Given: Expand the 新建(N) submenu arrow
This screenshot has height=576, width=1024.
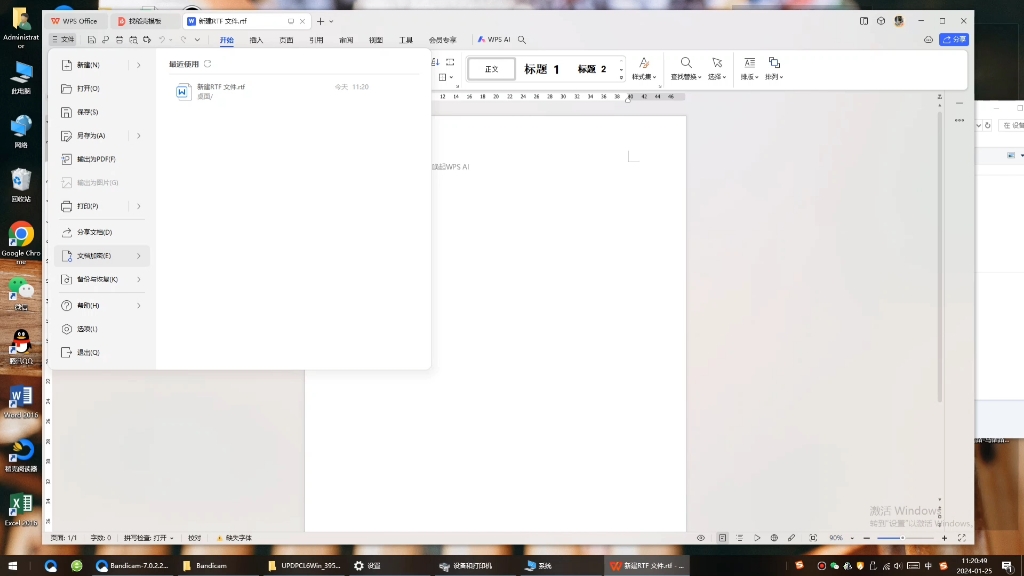Looking at the screenshot, I should click(138, 65).
